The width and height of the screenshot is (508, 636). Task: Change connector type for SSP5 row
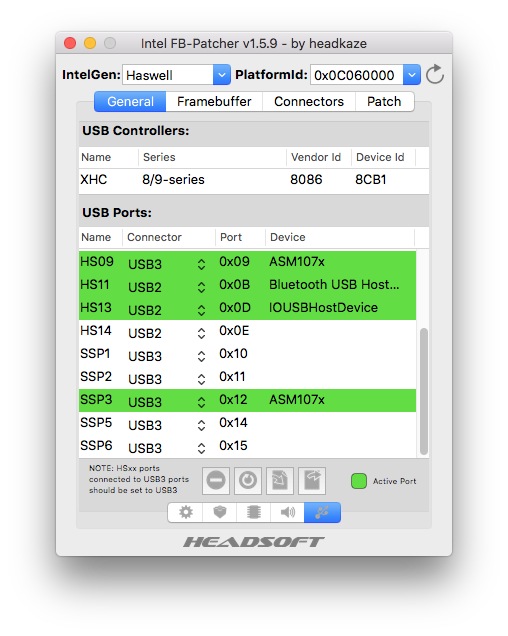click(201, 425)
